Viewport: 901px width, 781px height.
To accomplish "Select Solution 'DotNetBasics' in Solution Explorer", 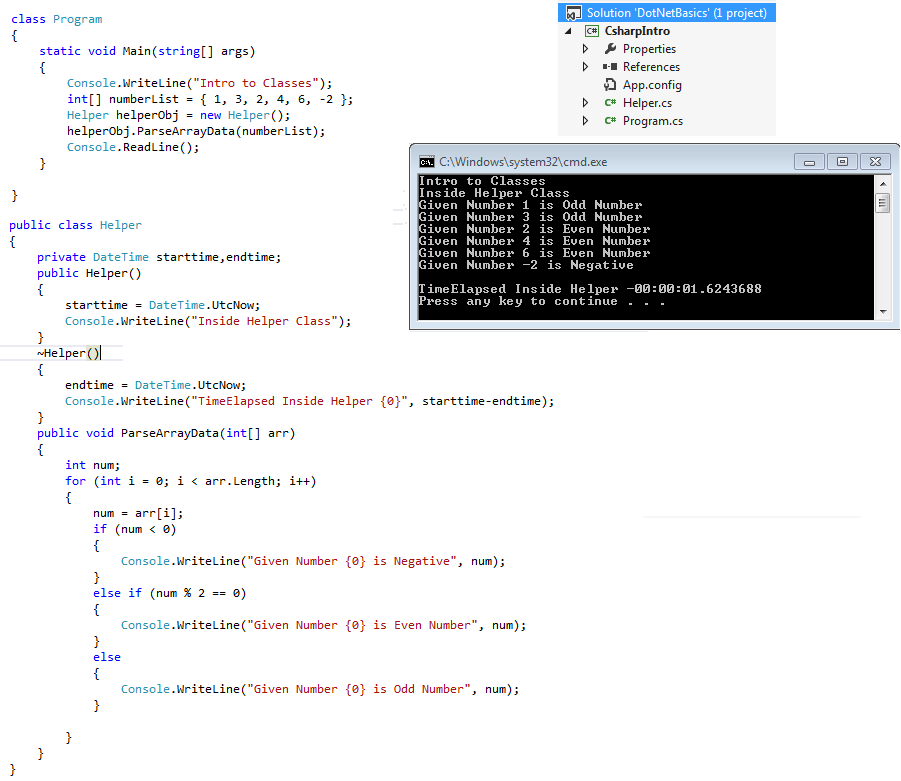I will coord(672,12).
